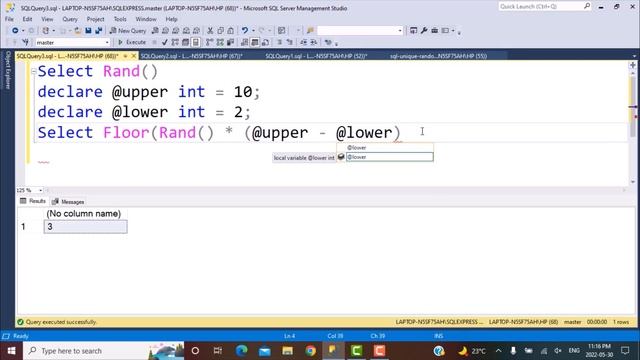The height and width of the screenshot is (360, 640).
Task: Close the SQLQuery3.sql tab
Action: 133,56
